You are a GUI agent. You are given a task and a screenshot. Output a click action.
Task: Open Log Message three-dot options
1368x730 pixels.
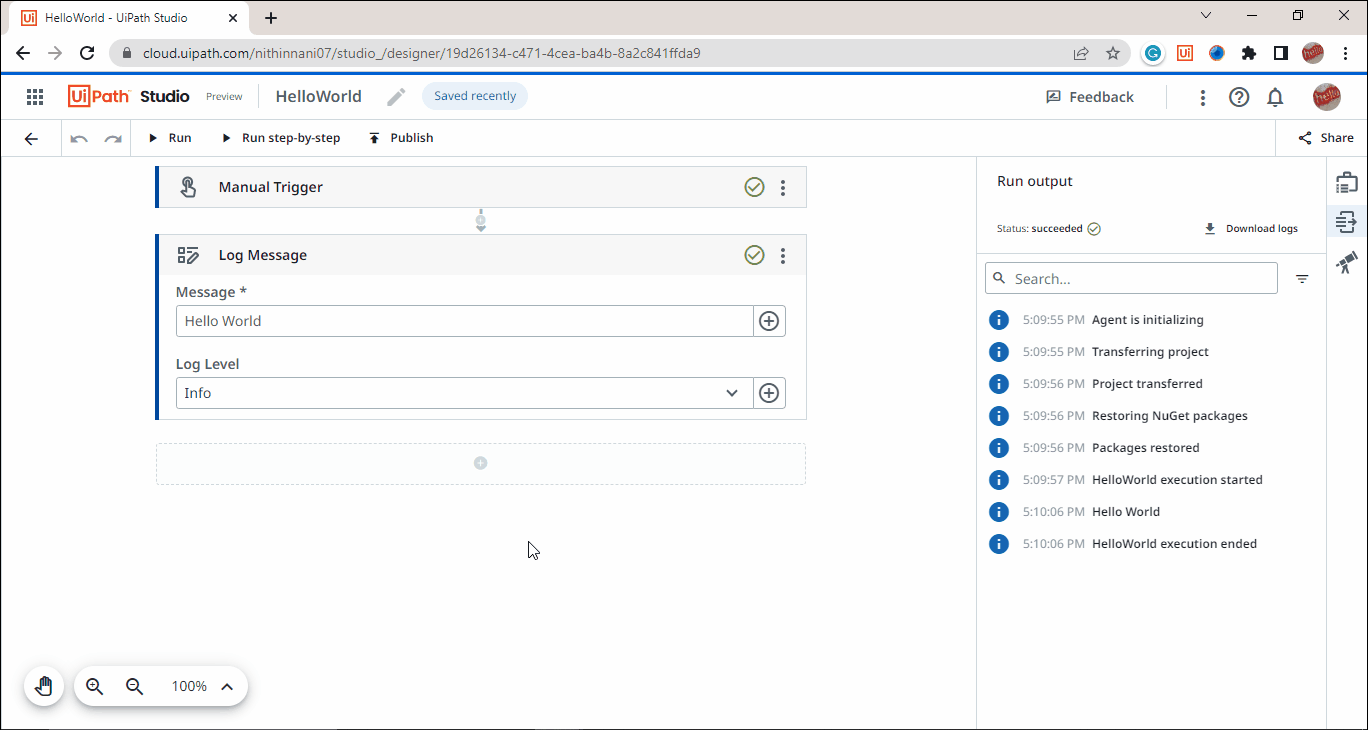pos(783,255)
